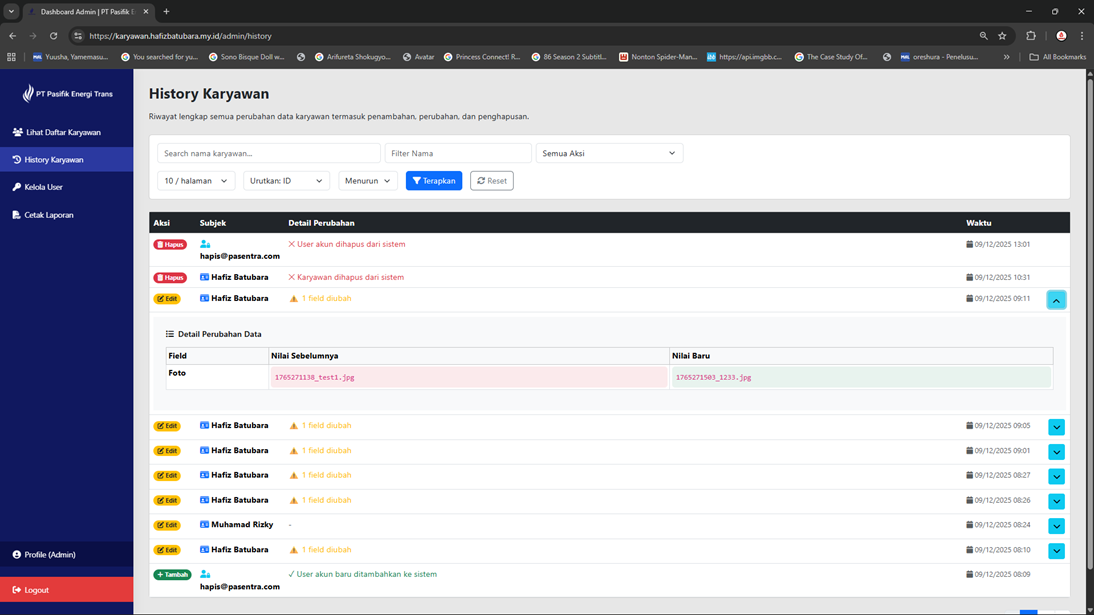Open The Case Study Of bookmark

click(831, 57)
